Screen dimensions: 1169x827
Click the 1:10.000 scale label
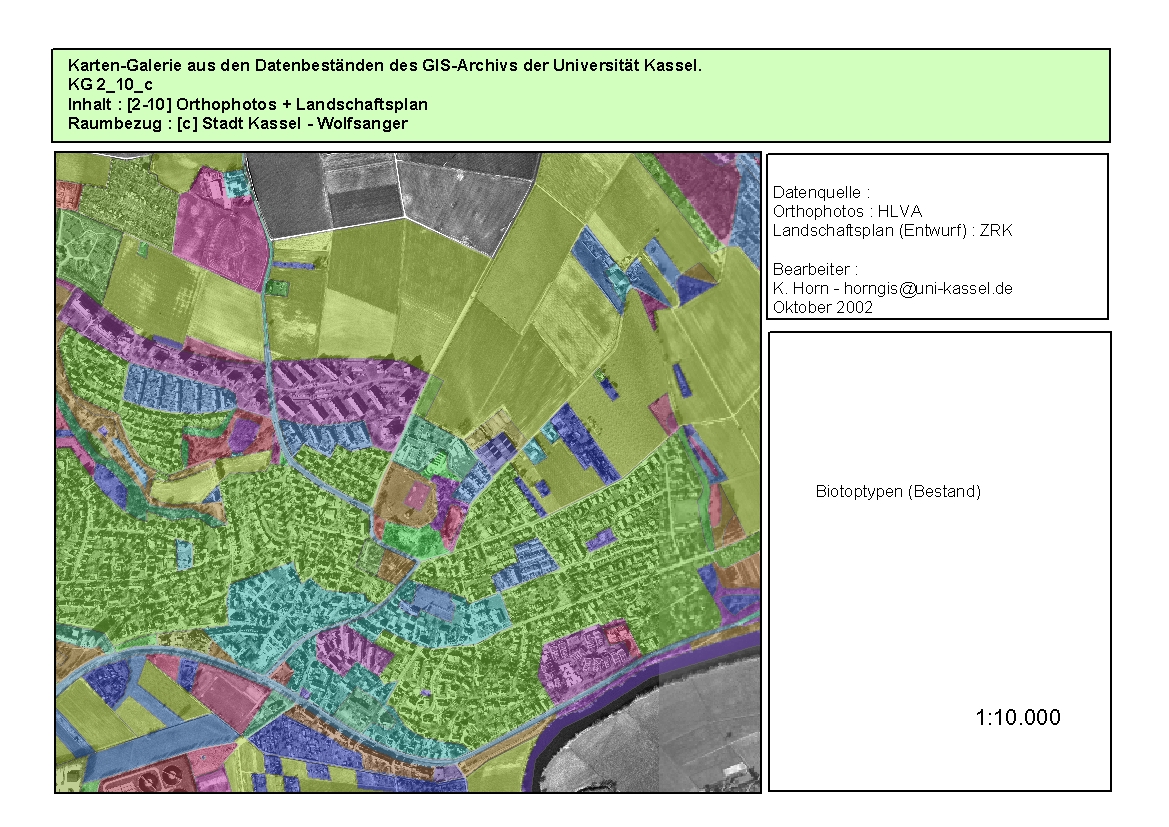pyautogui.click(x=1017, y=718)
